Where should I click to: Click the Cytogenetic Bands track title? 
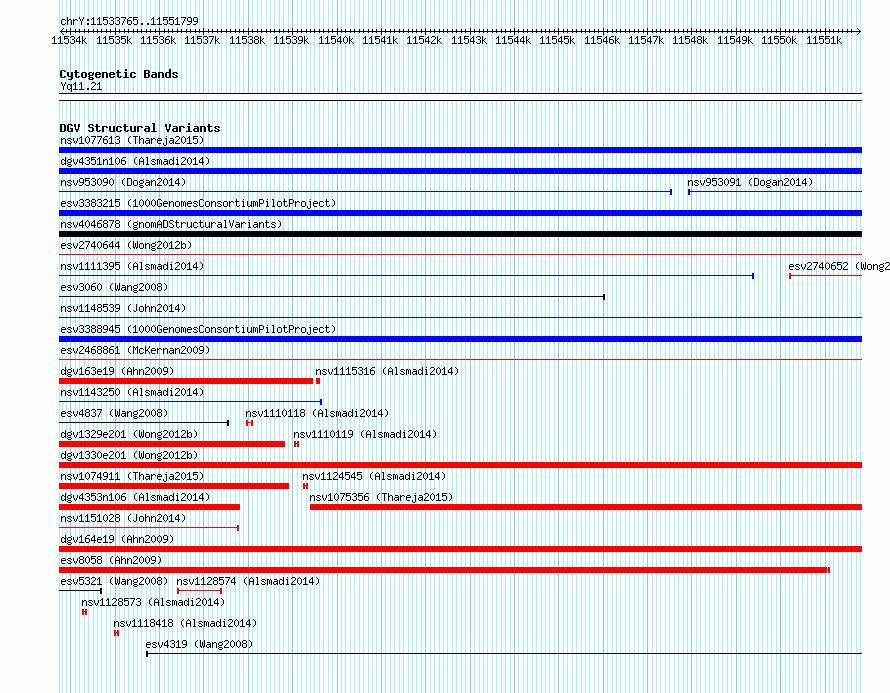119,74
